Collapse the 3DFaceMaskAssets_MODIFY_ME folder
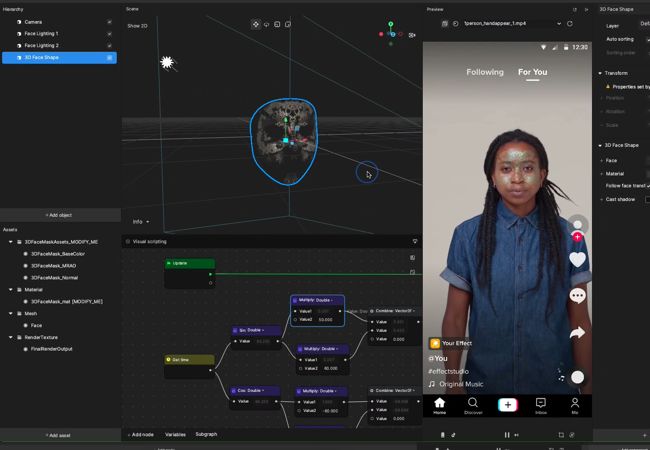 [x=11, y=242]
